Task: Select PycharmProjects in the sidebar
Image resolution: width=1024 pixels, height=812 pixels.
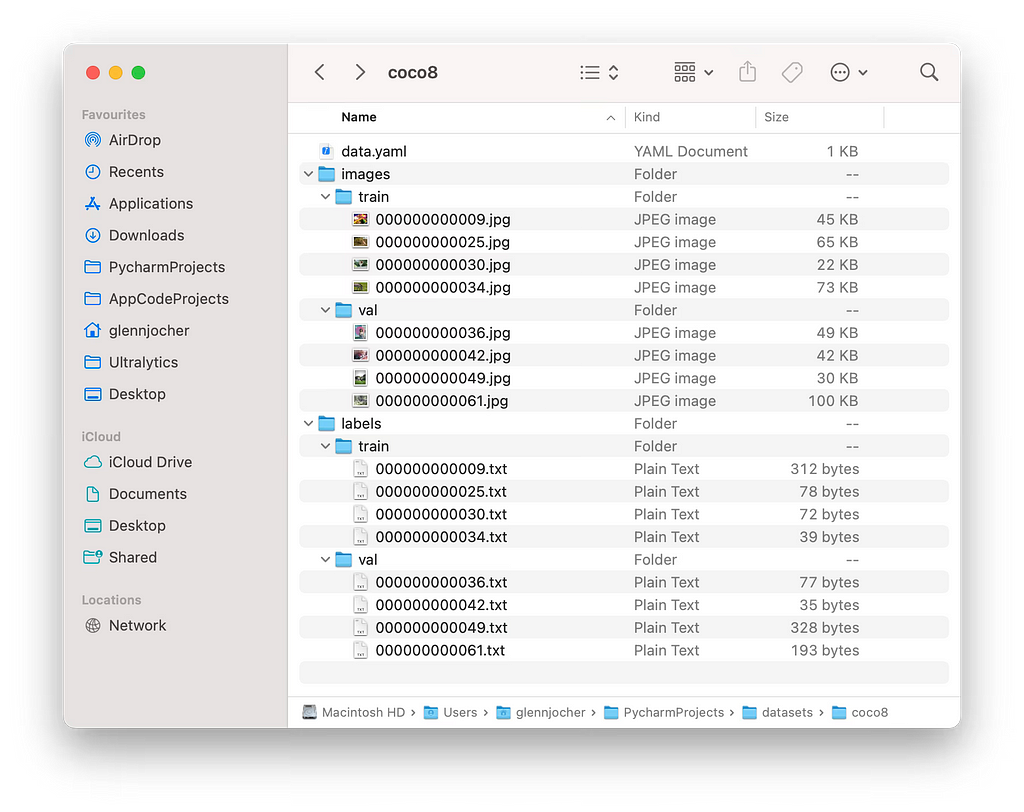Action: coord(167,267)
